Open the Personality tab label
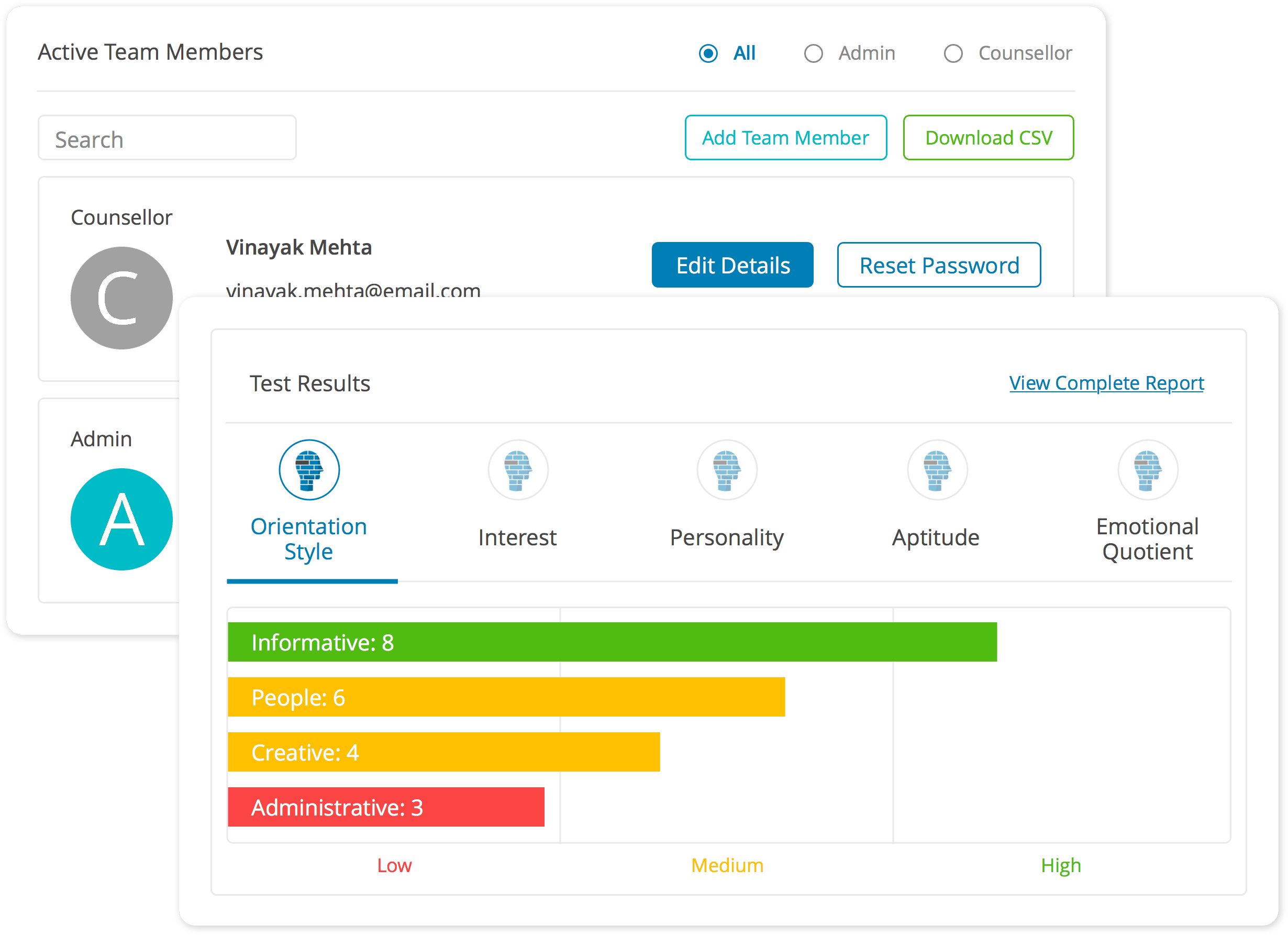The width and height of the screenshot is (1288, 935). [726, 537]
